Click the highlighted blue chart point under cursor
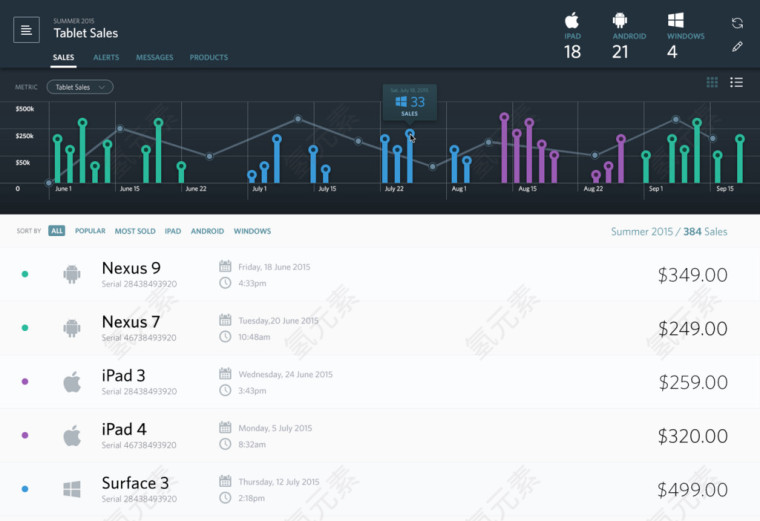 point(410,133)
